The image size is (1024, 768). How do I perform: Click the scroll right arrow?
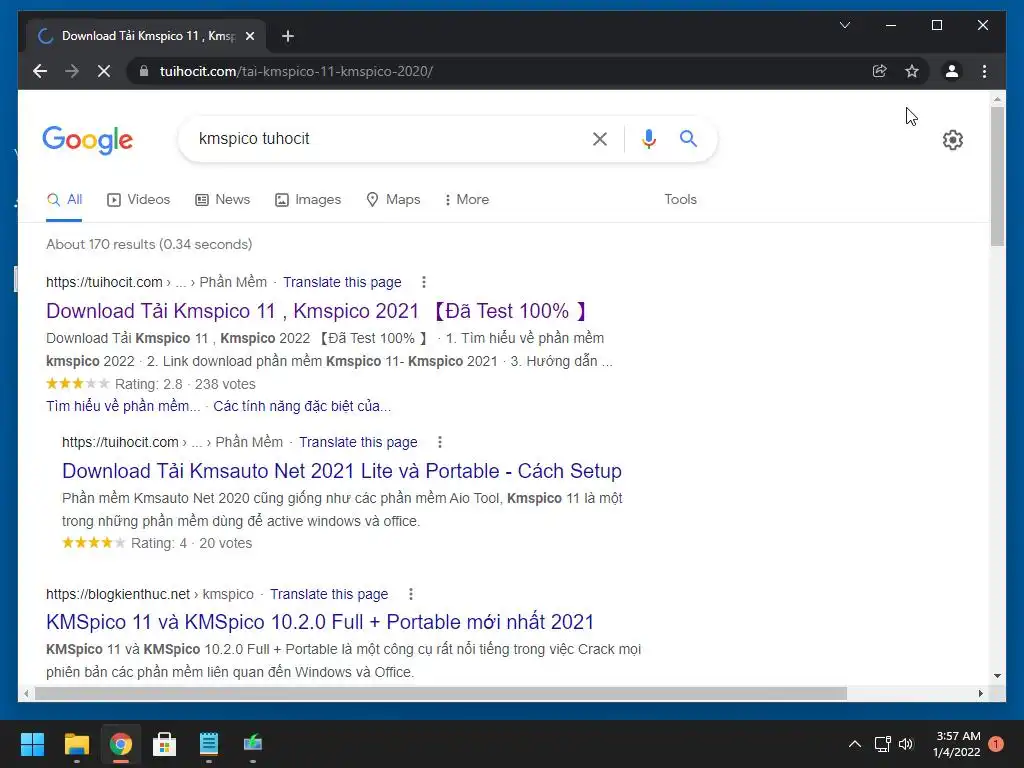pos(981,694)
